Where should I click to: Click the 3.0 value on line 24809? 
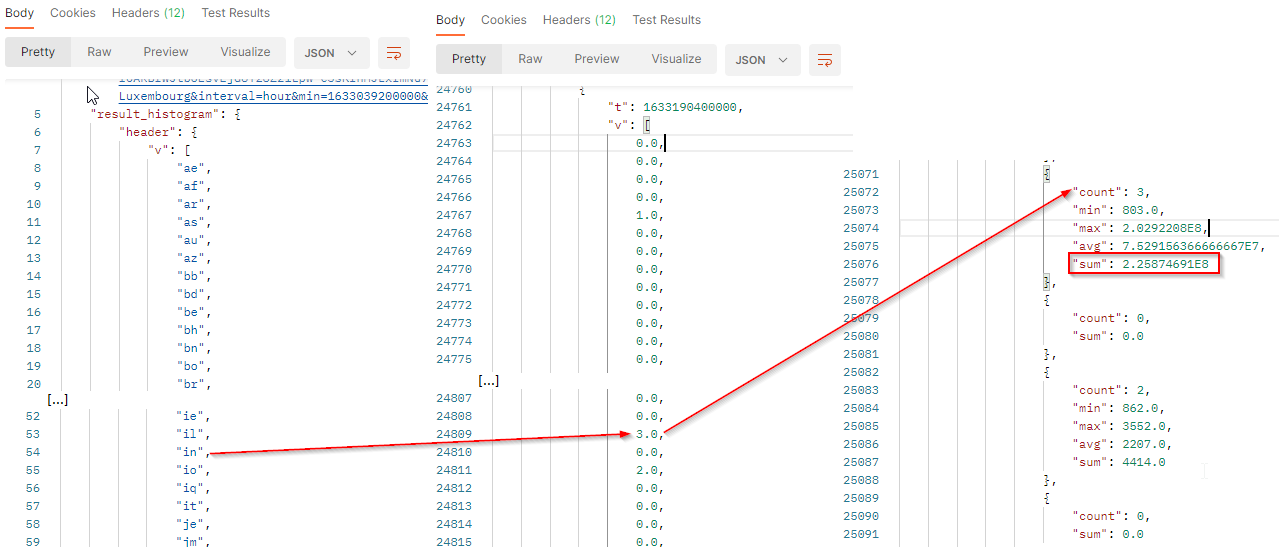pyautogui.click(x=647, y=434)
